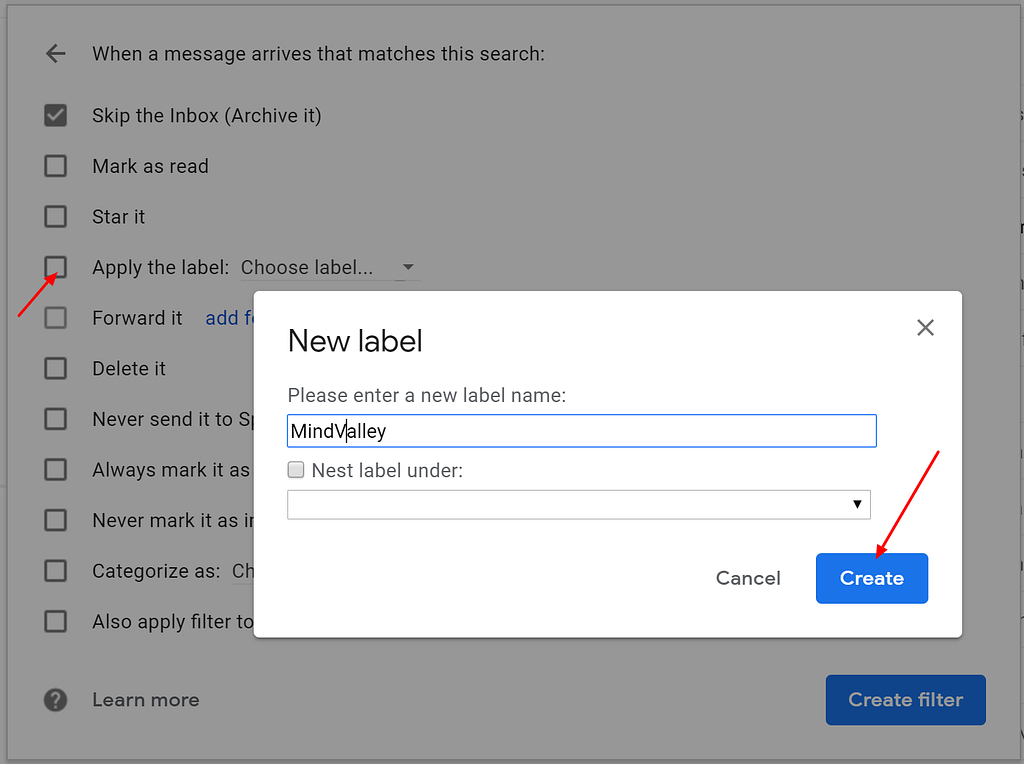Click the back arrow icon

56,54
